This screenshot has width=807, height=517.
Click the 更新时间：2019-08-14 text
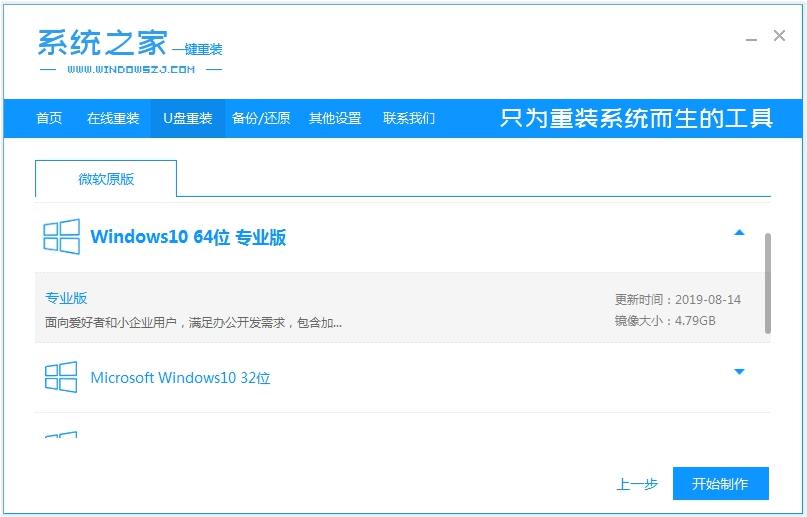pyautogui.click(x=677, y=299)
